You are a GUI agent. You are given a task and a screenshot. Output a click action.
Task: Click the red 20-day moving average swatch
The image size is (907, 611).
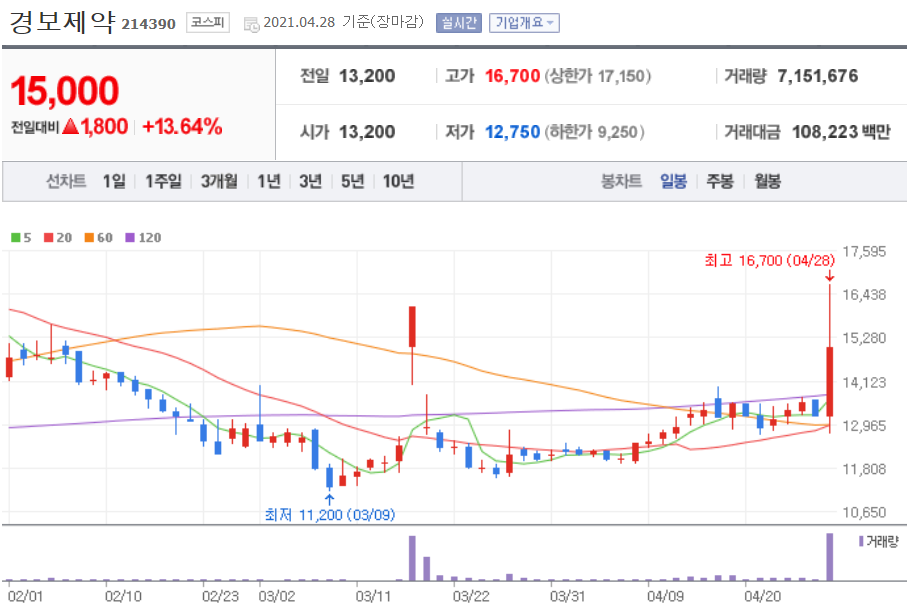[x=49, y=237]
